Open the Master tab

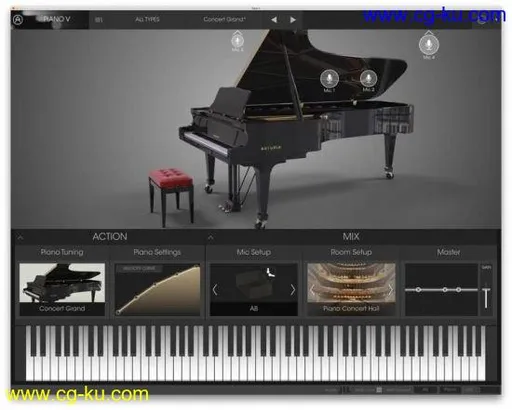point(448,252)
